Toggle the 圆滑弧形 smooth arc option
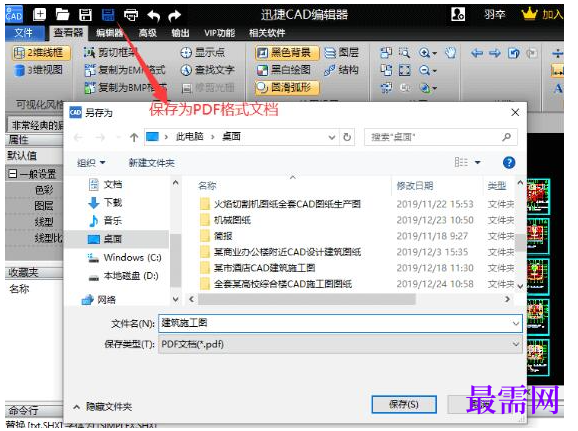The height and width of the screenshot is (431, 578). 287,87
